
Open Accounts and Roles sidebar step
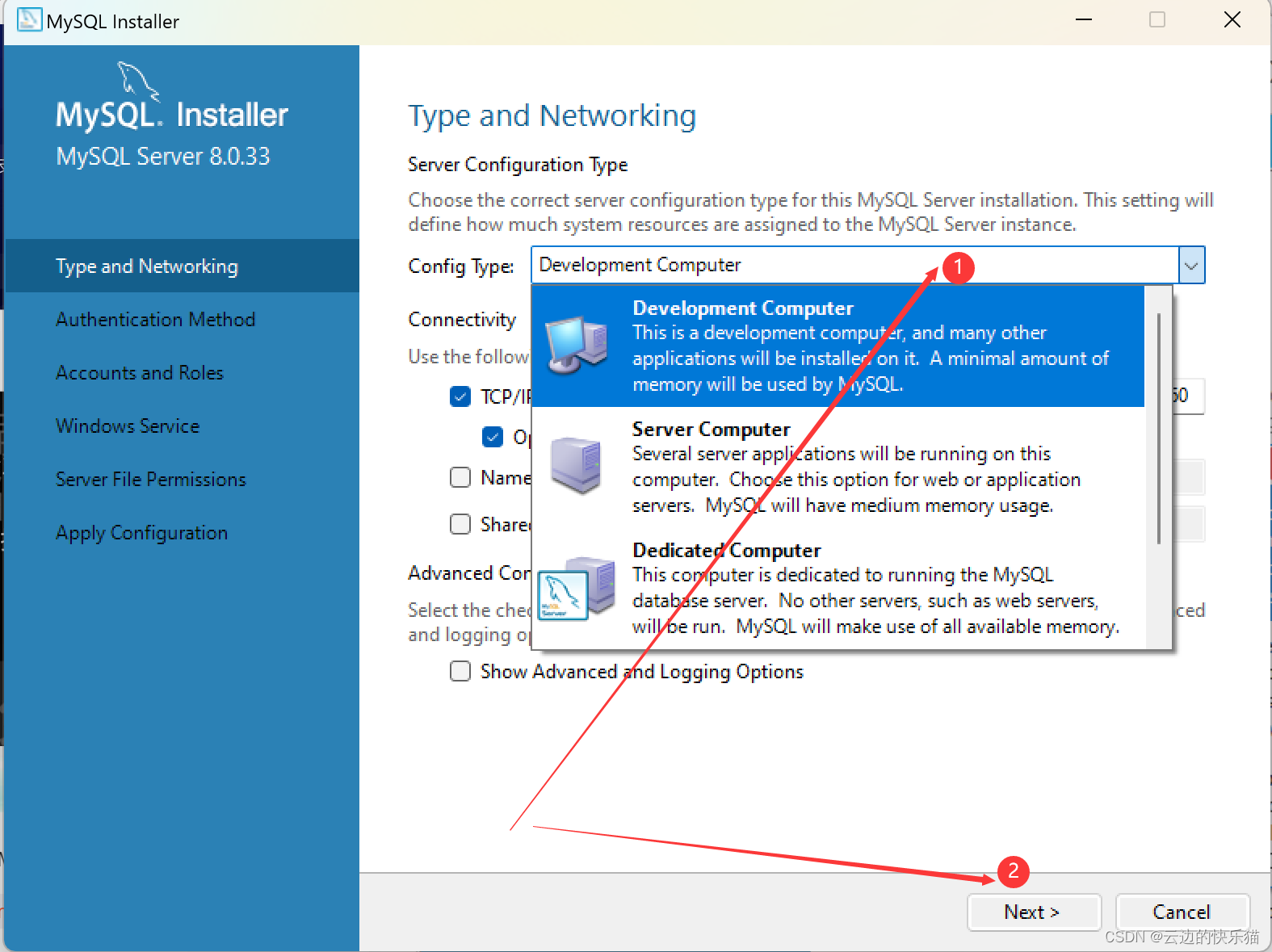(183, 372)
